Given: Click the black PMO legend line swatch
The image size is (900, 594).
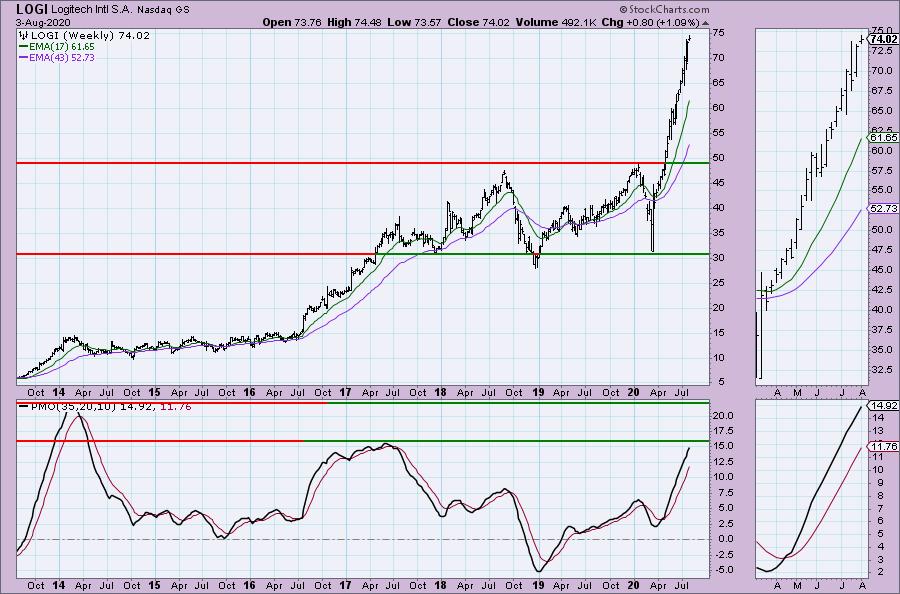Looking at the screenshot, I should coord(24,406).
